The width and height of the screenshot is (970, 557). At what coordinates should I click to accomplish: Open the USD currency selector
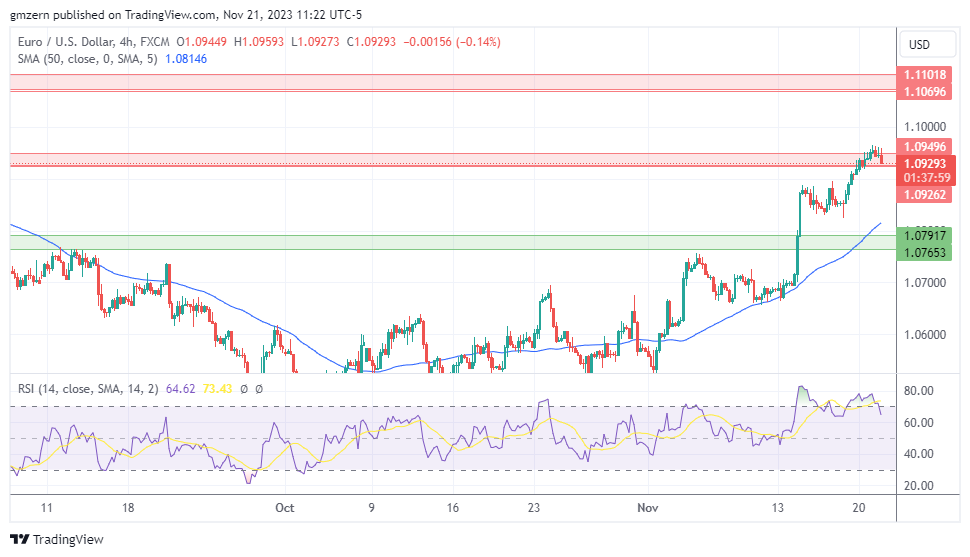[x=926, y=45]
